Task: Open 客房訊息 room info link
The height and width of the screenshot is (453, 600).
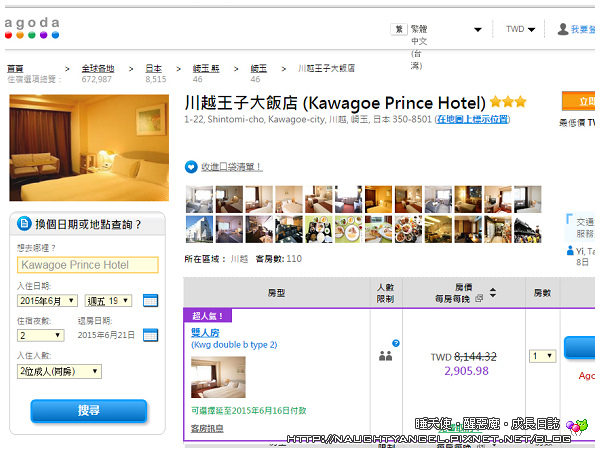Action: click(207, 429)
